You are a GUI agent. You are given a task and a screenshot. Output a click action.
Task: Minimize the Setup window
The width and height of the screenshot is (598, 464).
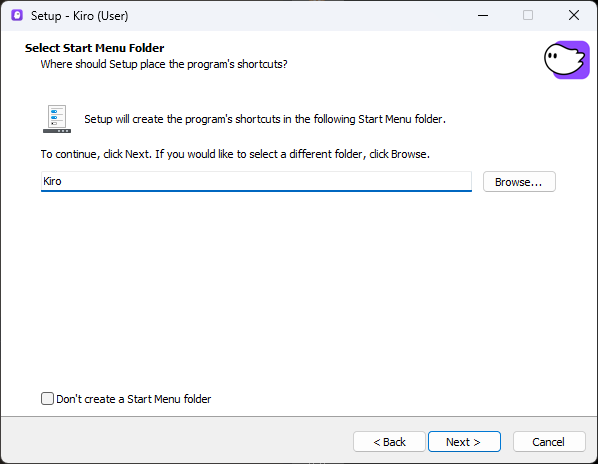click(483, 15)
